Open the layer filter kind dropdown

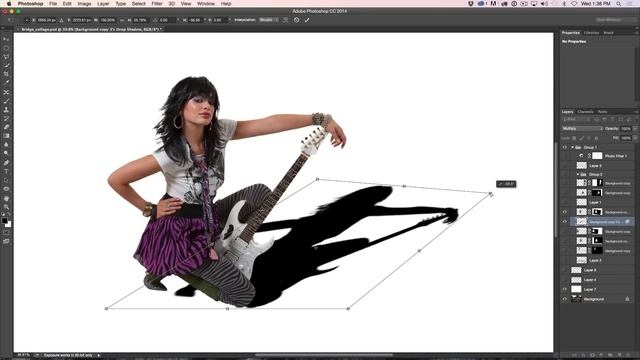575,120
